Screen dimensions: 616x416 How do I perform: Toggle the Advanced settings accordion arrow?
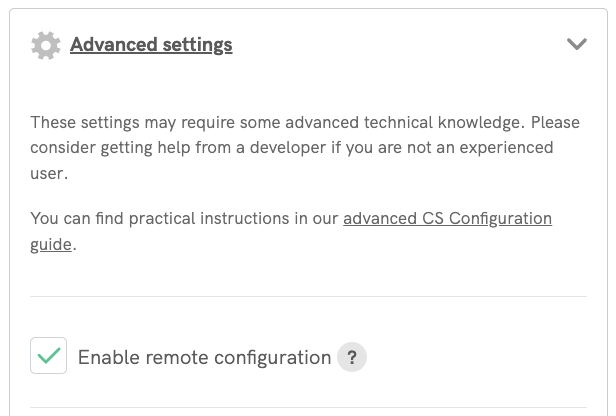[x=576, y=44]
